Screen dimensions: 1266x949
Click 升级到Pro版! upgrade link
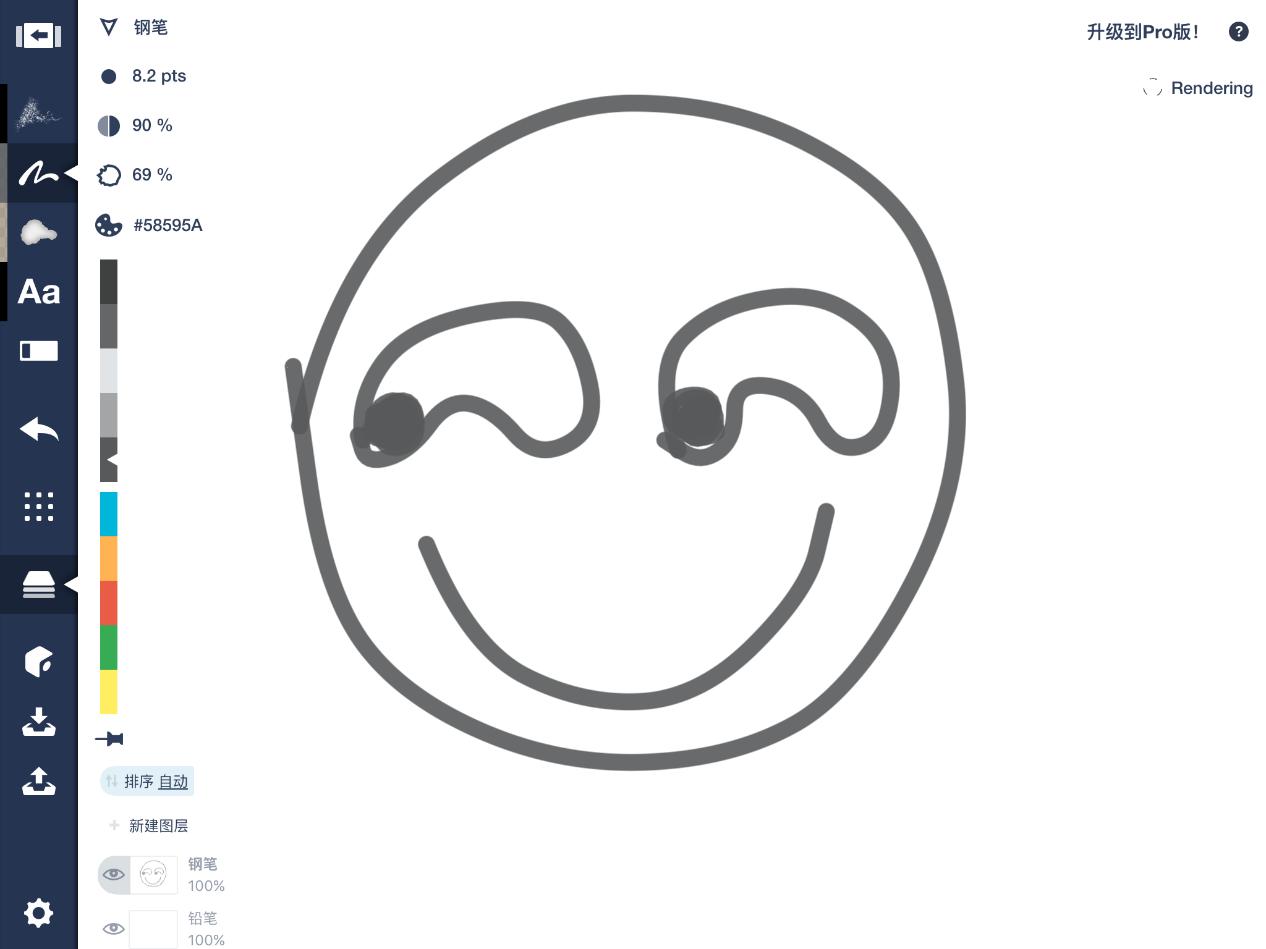click(x=1143, y=32)
